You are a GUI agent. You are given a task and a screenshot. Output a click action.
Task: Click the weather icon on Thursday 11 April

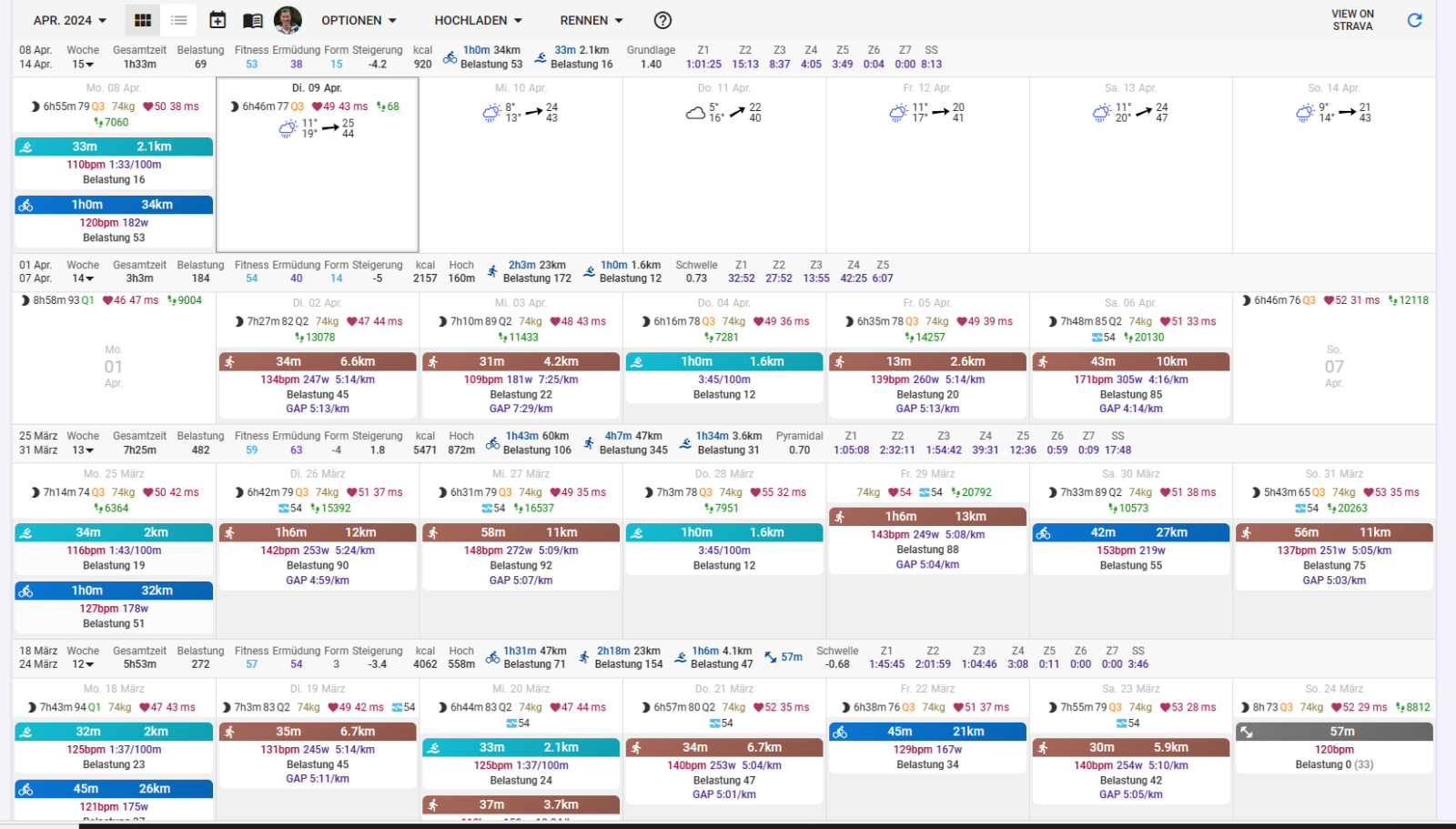[695, 113]
